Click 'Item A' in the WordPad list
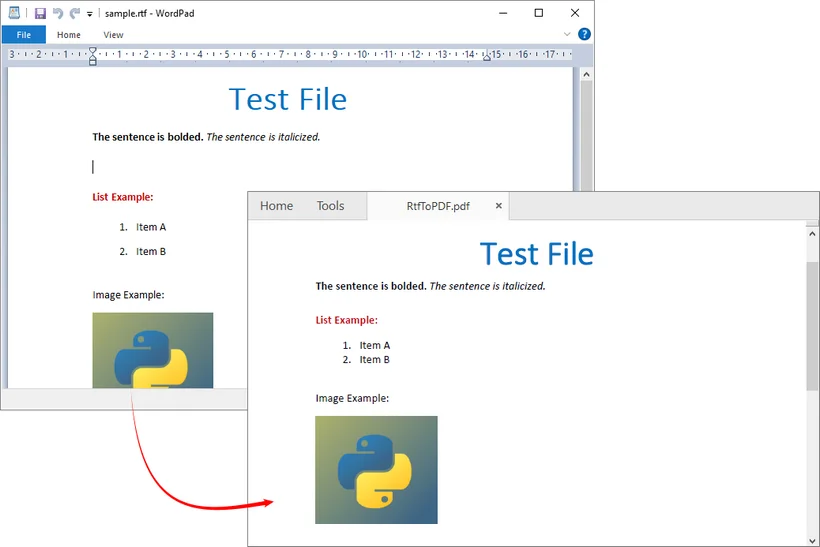 pos(151,227)
